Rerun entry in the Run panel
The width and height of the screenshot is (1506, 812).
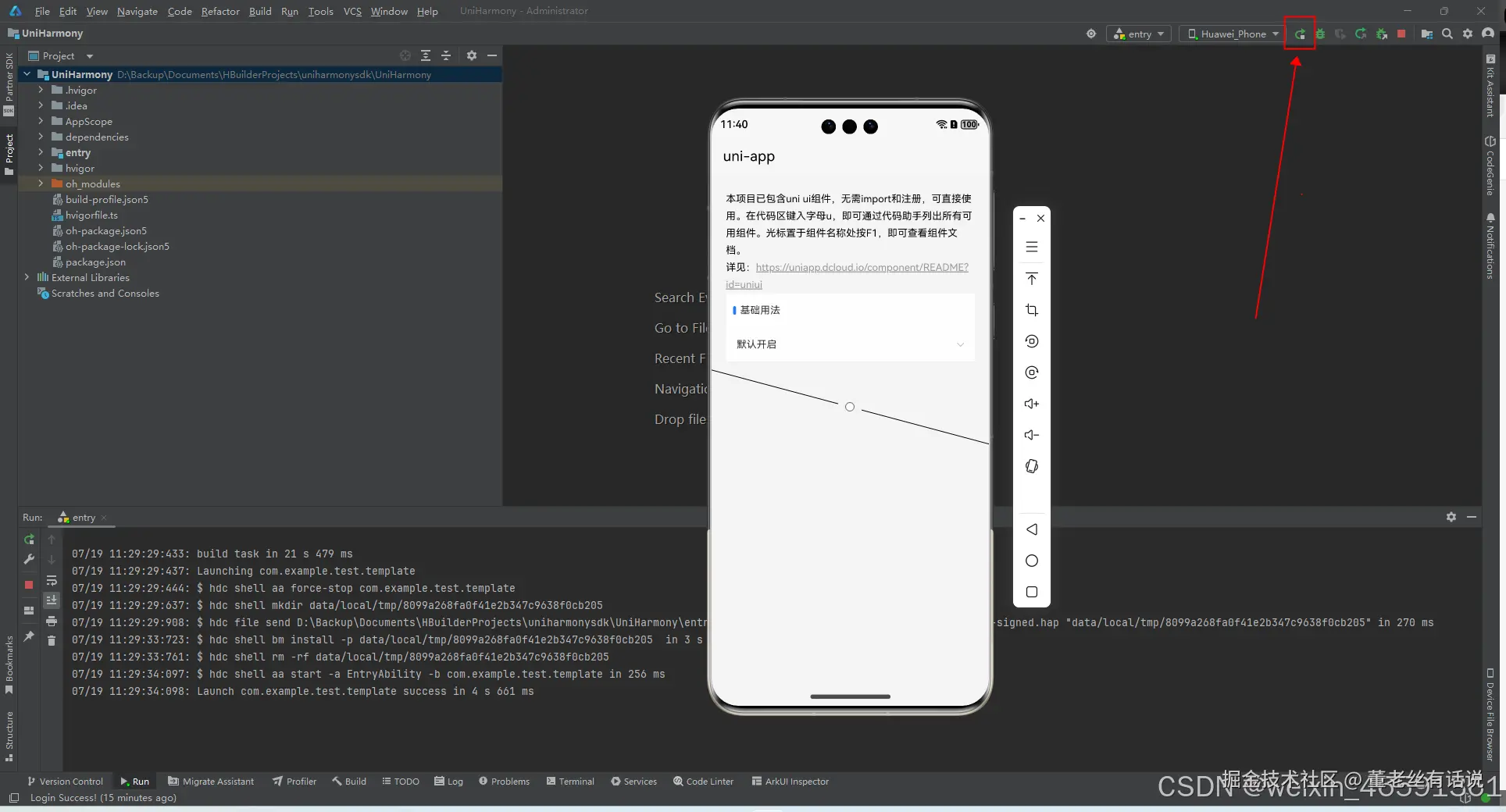click(x=29, y=540)
